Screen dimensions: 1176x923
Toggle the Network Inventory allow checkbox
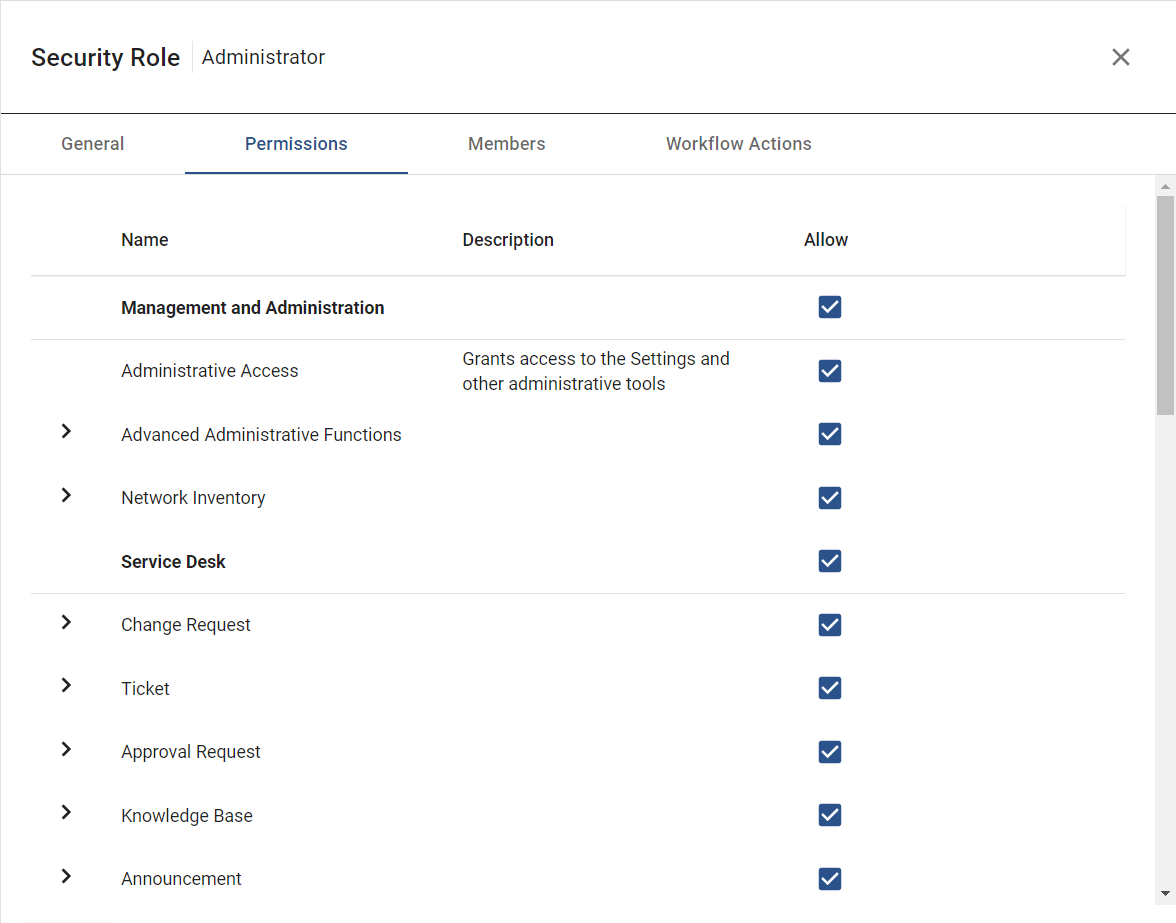click(830, 498)
